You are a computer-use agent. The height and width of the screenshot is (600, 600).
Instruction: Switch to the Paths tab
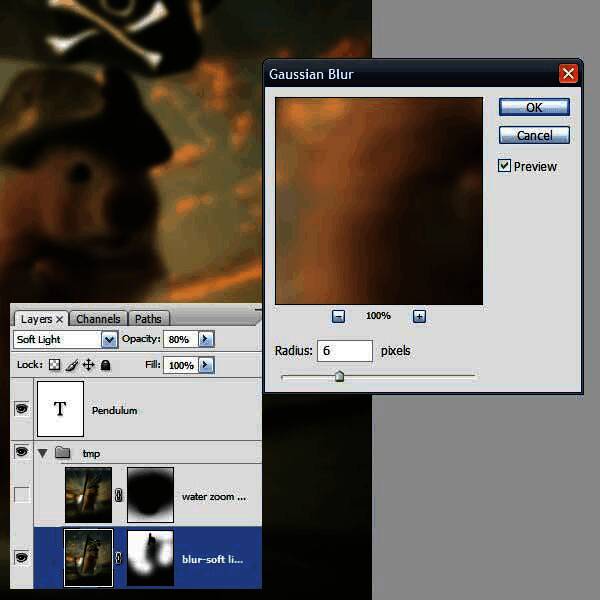point(147,319)
